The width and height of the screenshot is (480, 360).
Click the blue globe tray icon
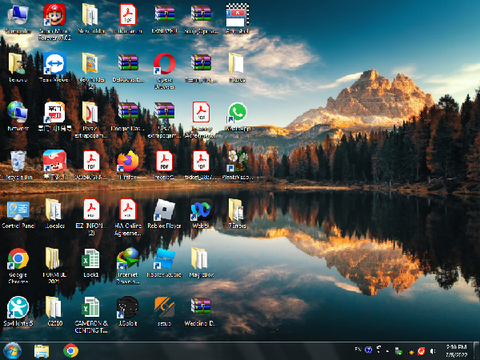click(368, 350)
